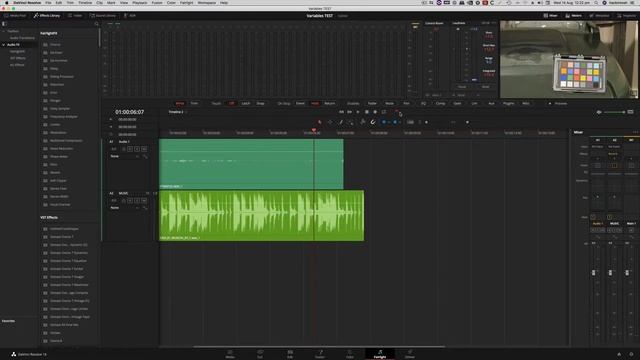Click Pause in the Loudness meter
Image resolution: width=640 pixels, height=360 pixels.
pyautogui.click(x=462, y=87)
